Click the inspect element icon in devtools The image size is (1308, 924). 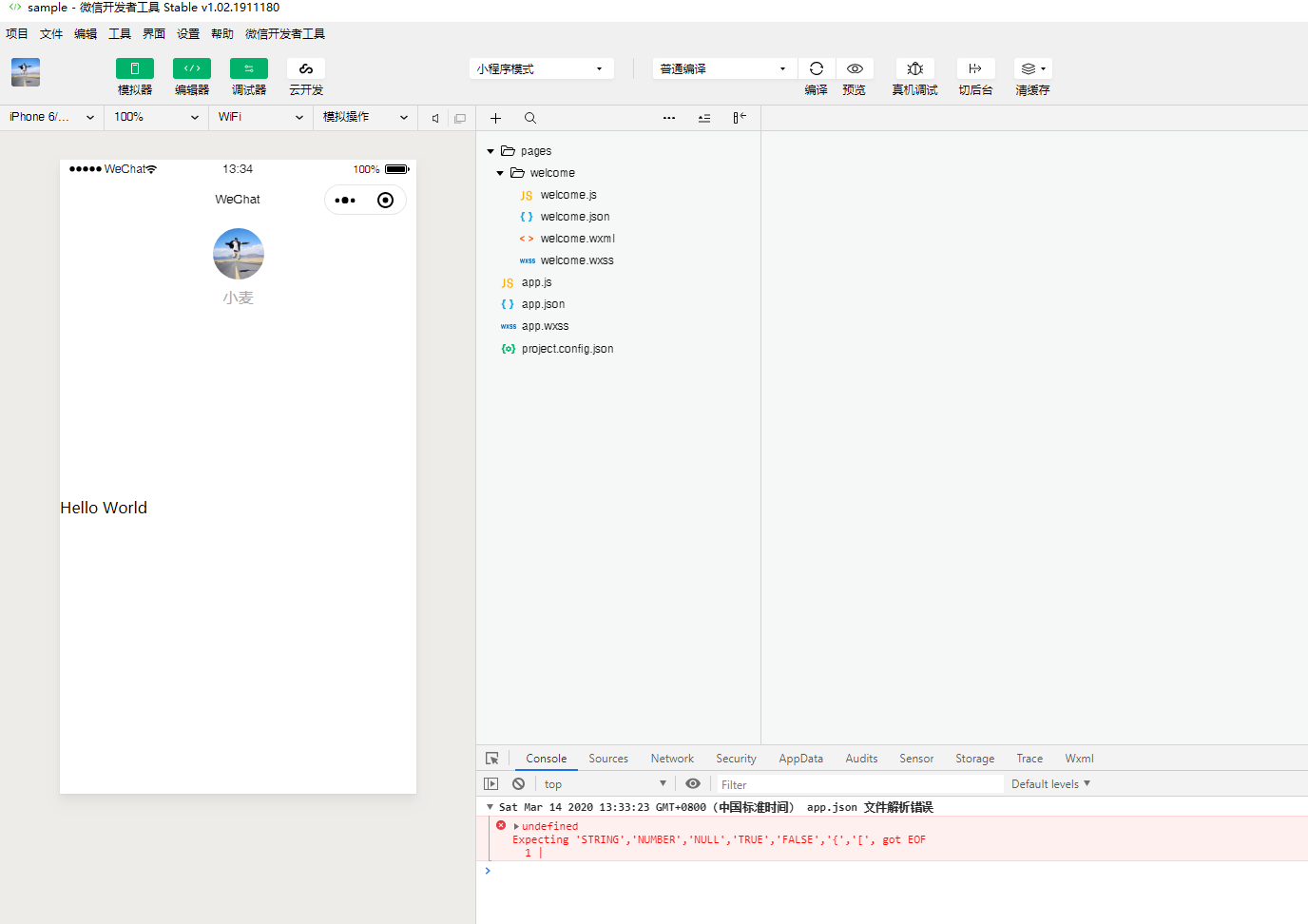pos(492,759)
